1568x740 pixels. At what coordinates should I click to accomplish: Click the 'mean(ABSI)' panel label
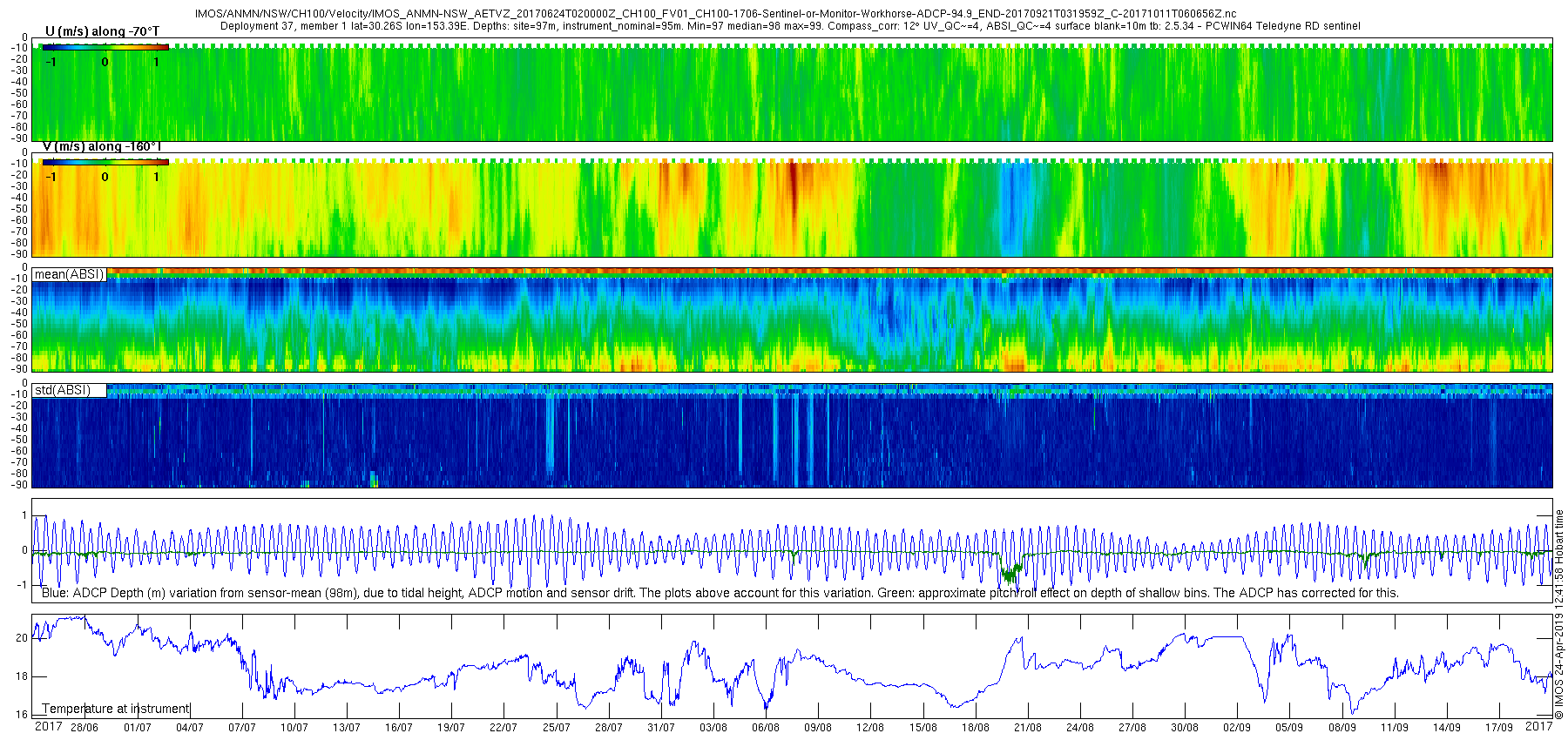point(69,274)
